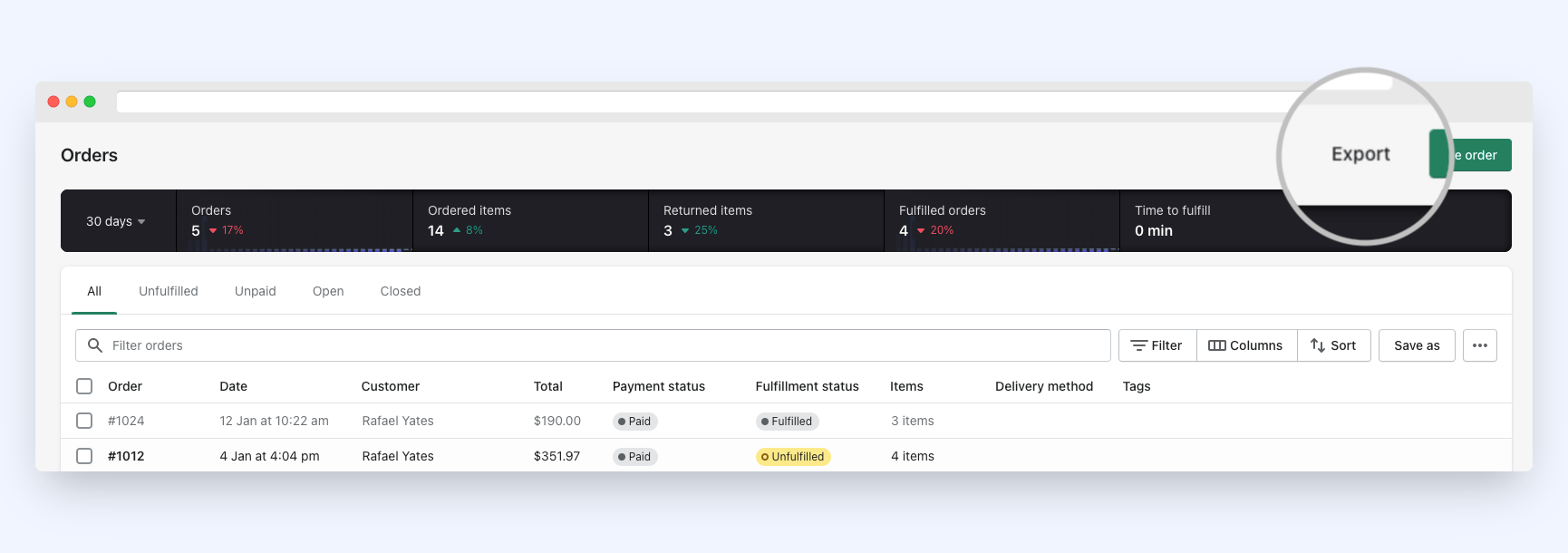Click the Save as button
This screenshot has height=553, width=1568.
[x=1417, y=345]
